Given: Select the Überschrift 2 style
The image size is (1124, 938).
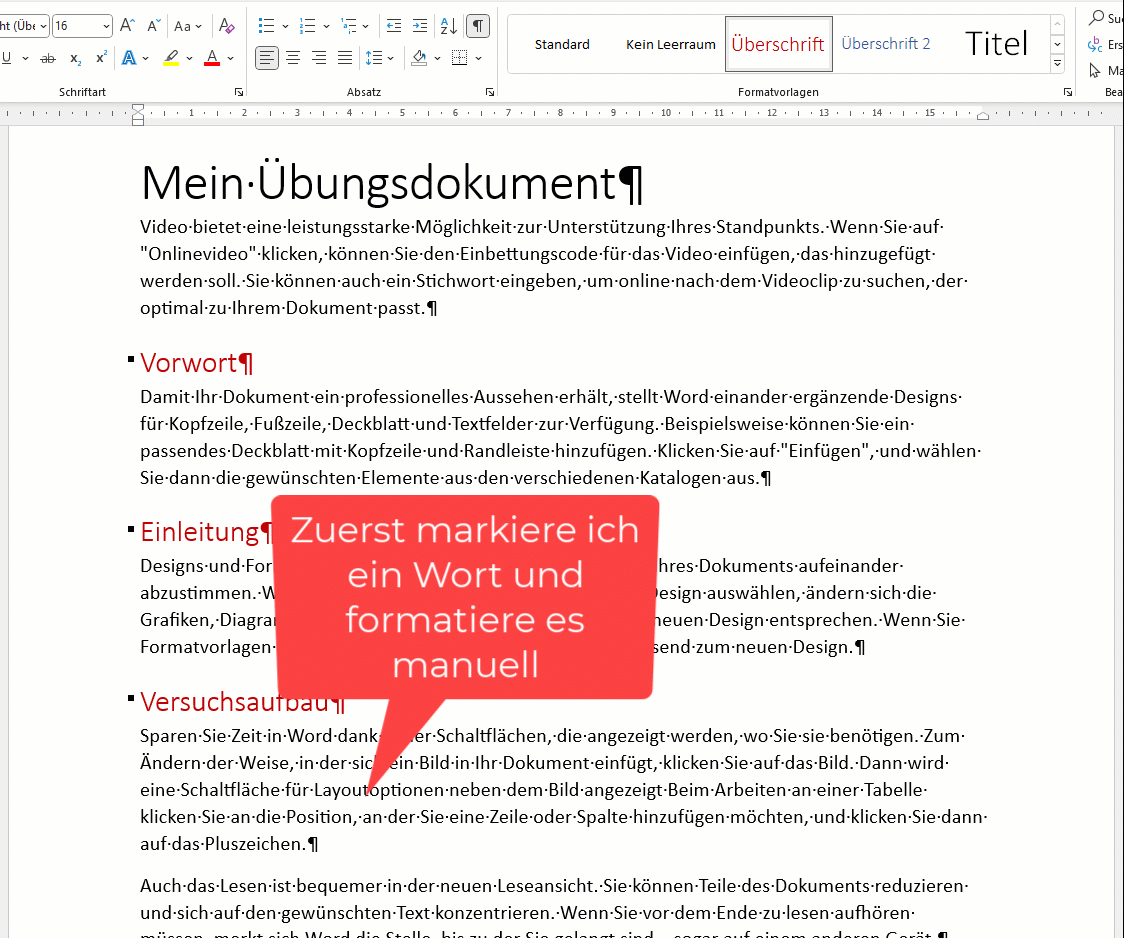Looking at the screenshot, I should [886, 44].
